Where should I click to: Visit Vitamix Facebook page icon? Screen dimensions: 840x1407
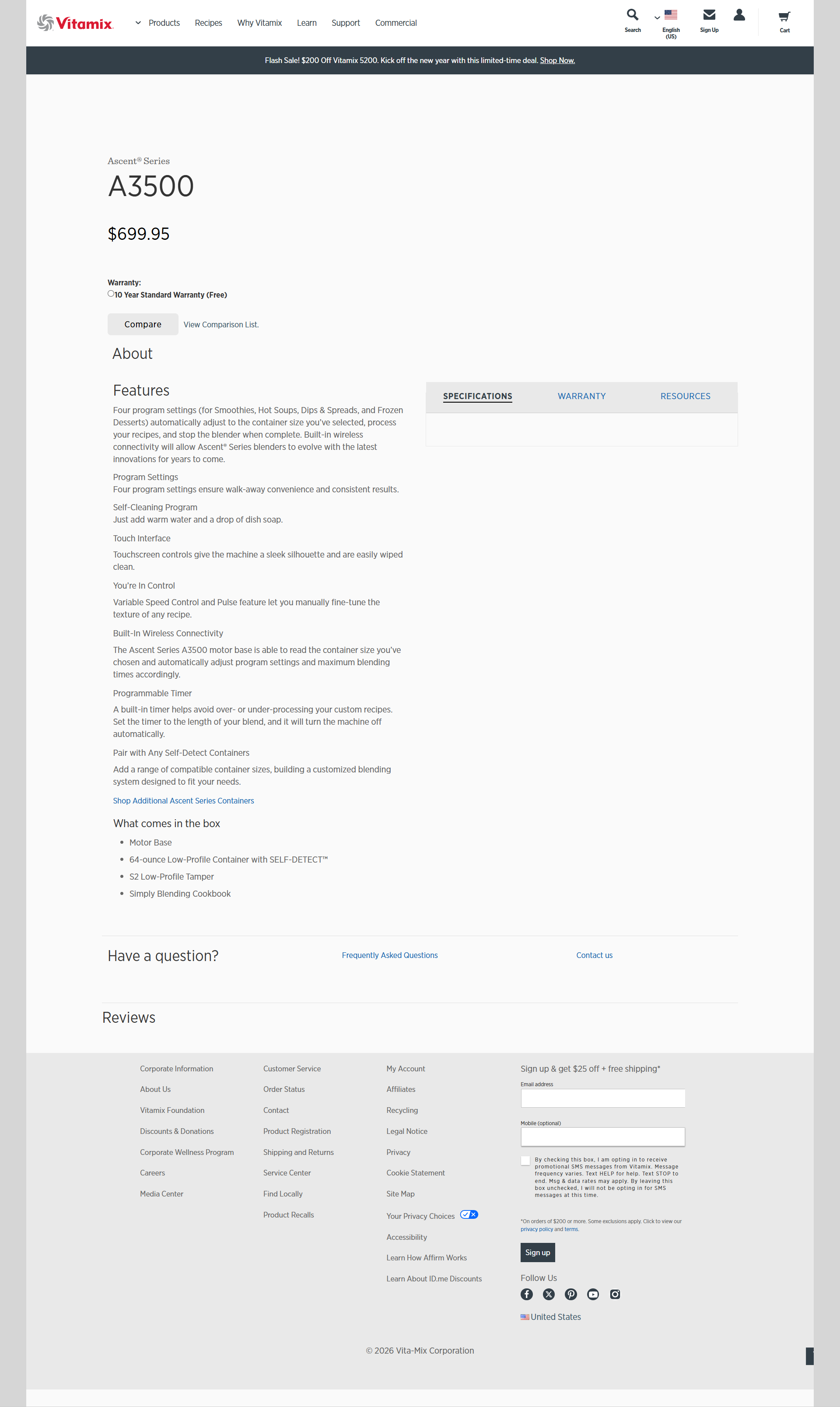click(x=526, y=1295)
